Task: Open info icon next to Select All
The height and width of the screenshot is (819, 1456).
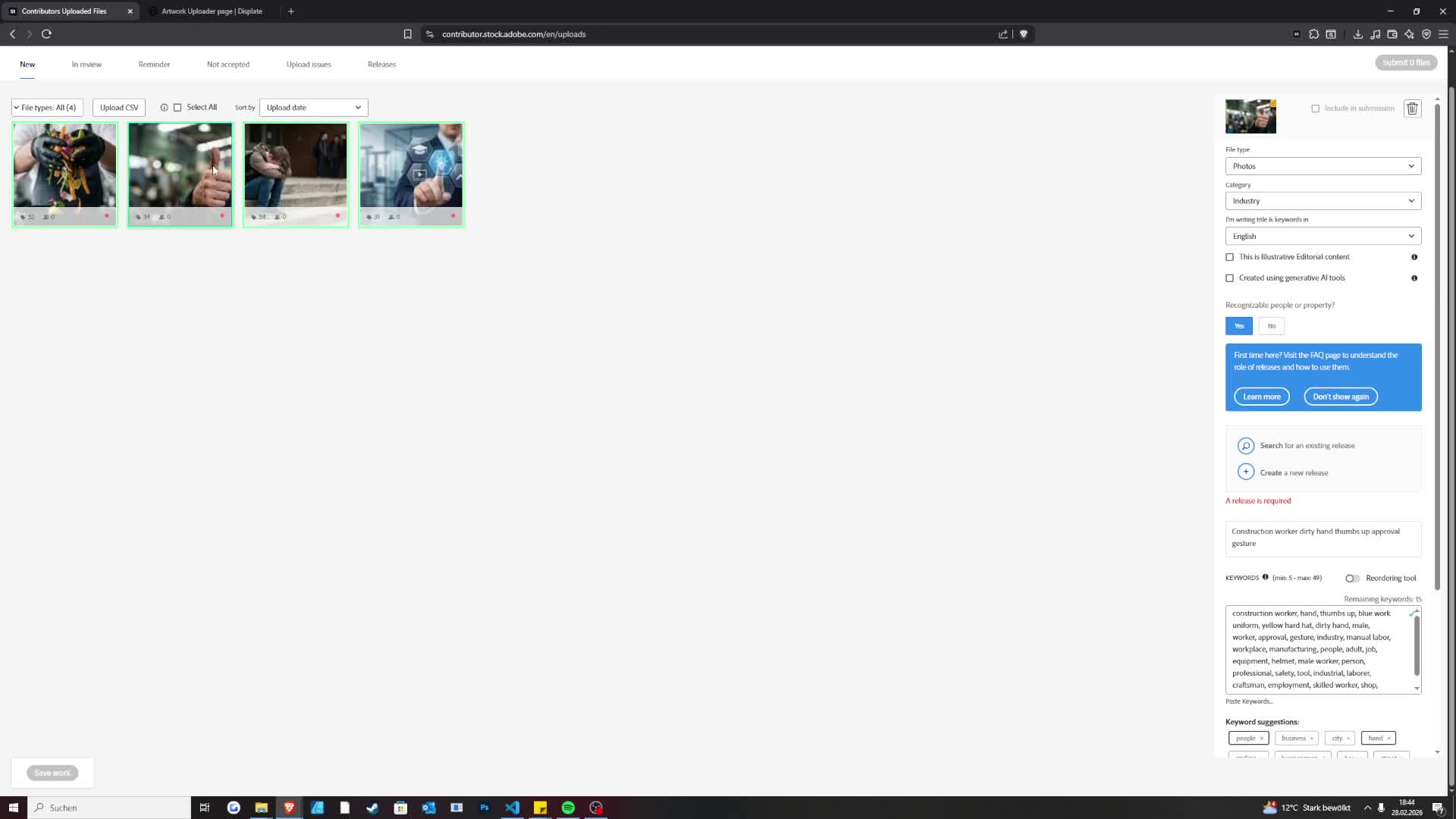Action: click(x=164, y=108)
